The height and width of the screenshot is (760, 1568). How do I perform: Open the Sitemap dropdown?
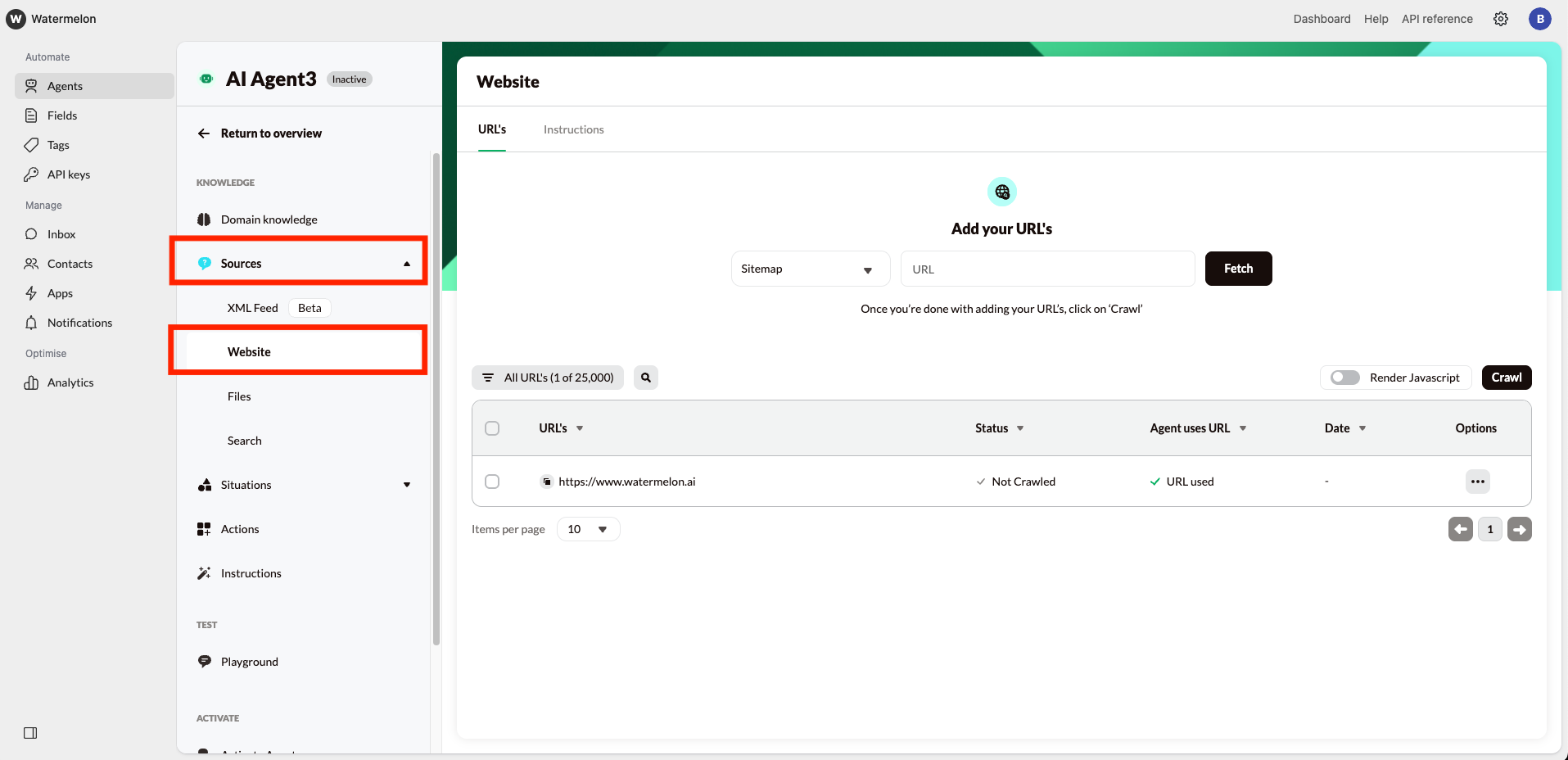809,268
